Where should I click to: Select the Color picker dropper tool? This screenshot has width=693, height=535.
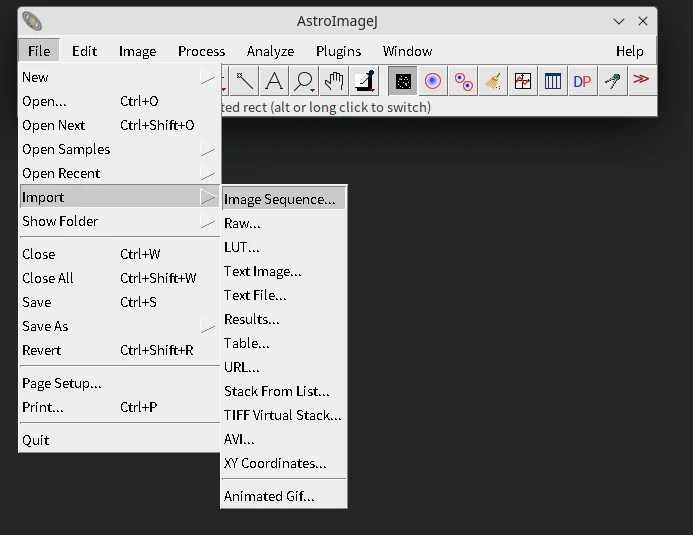364,81
